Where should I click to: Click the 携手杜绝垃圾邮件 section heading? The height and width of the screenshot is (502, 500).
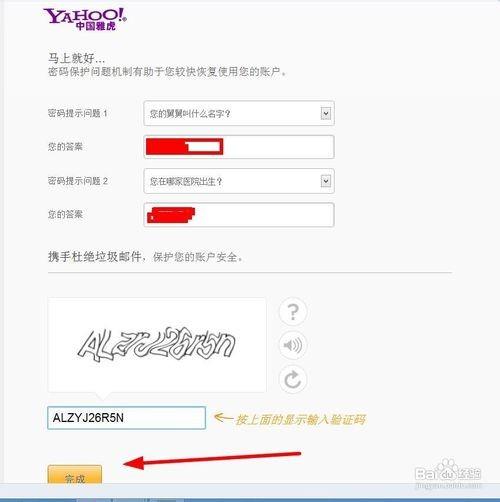[95, 257]
